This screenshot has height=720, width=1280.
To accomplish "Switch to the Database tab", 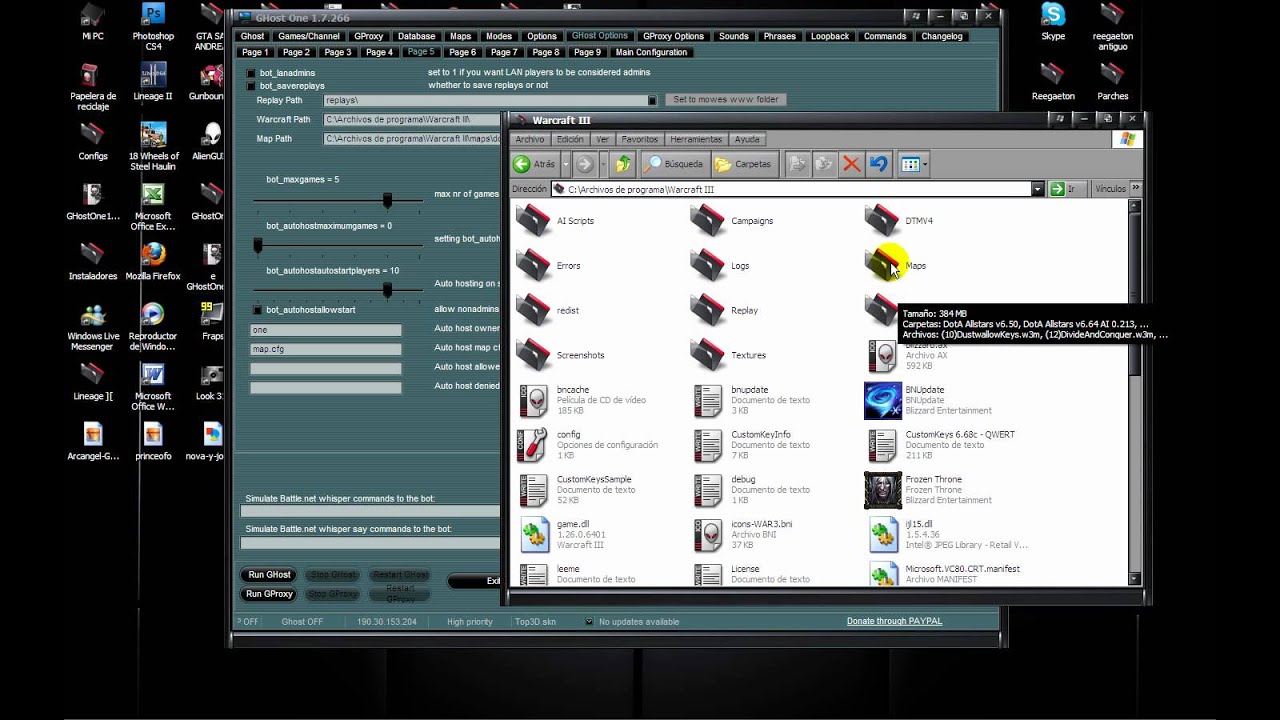I will pyautogui.click(x=416, y=36).
